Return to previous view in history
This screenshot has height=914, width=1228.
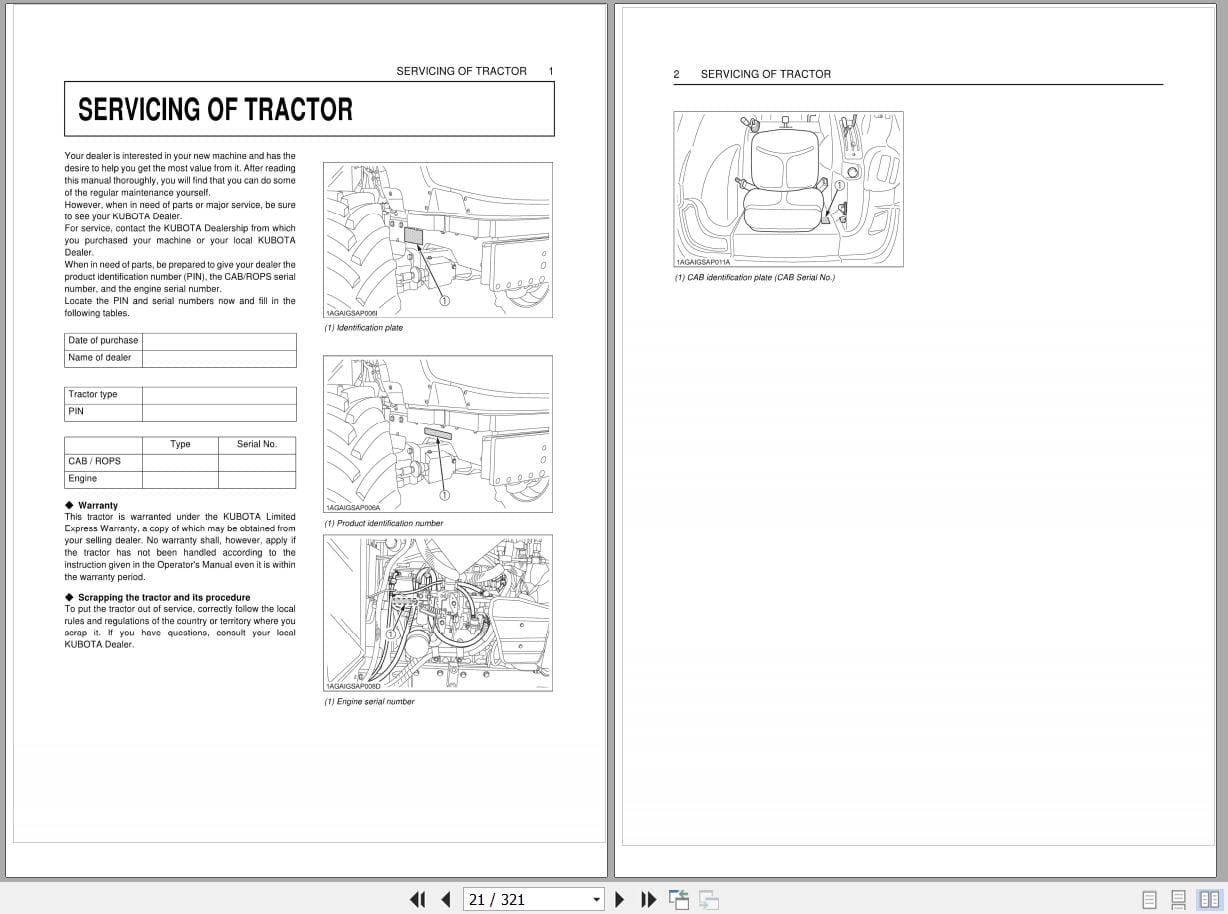[x=679, y=899]
